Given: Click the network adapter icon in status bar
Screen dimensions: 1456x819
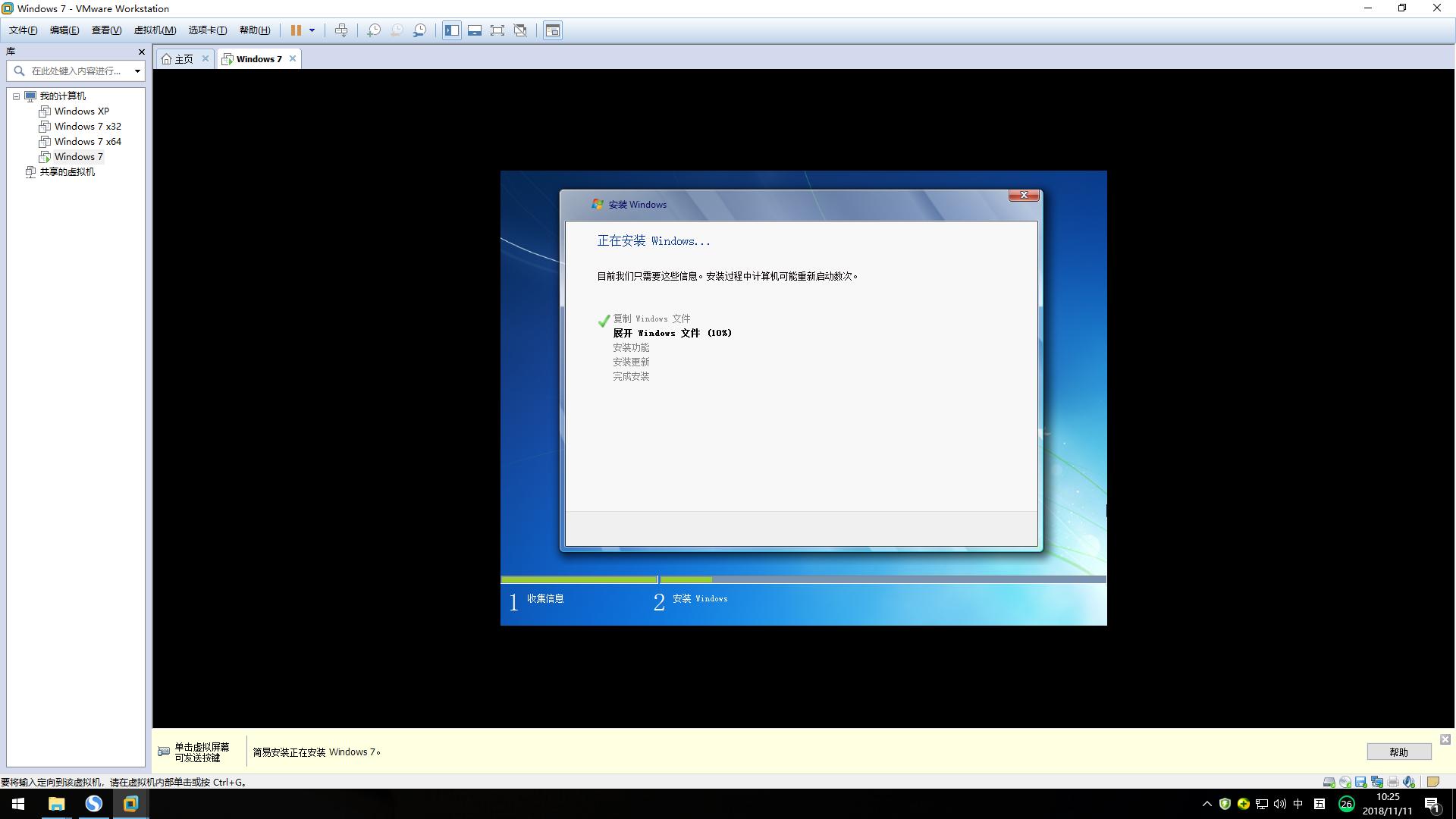Looking at the screenshot, I should coord(1377,782).
